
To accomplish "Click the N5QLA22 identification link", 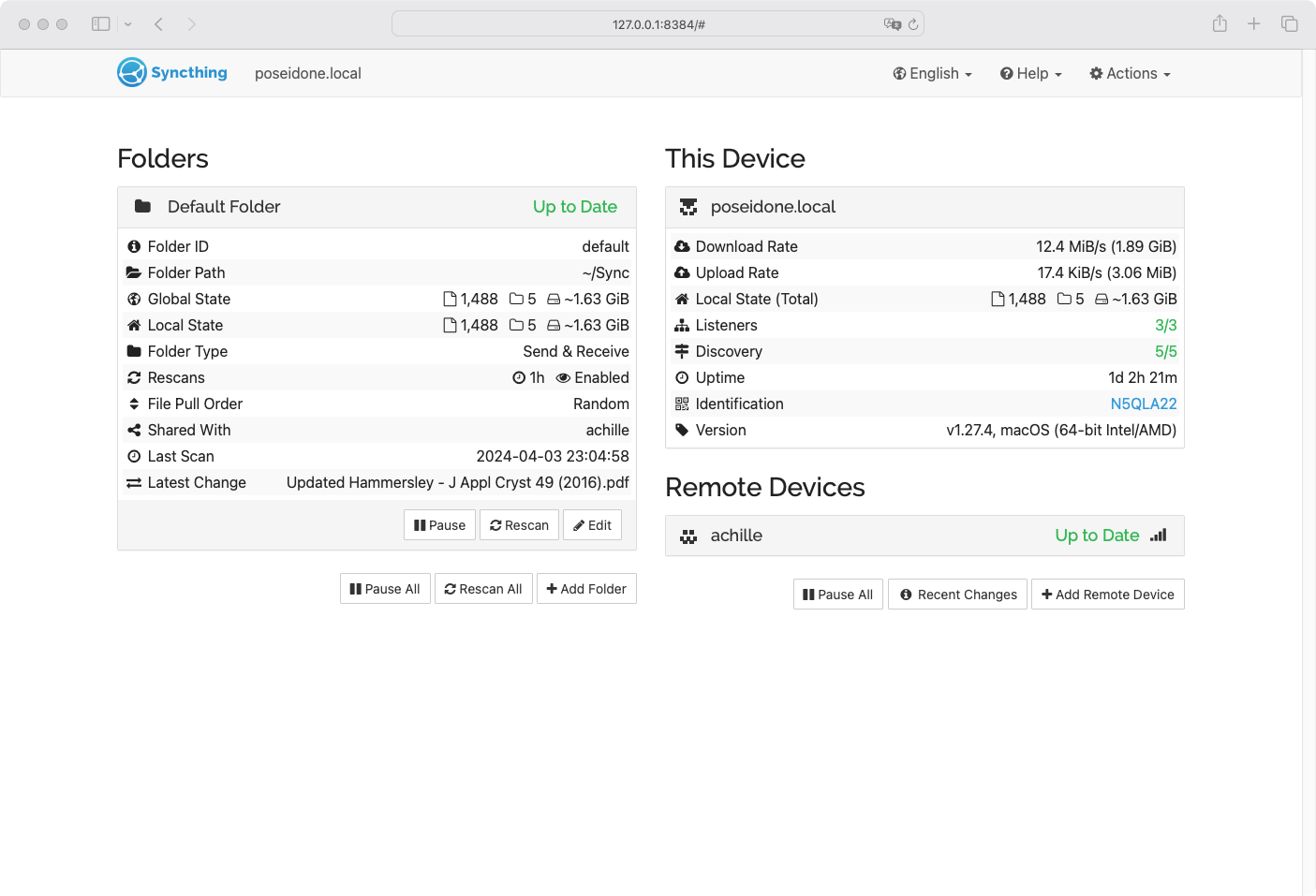I will coord(1143,404).
